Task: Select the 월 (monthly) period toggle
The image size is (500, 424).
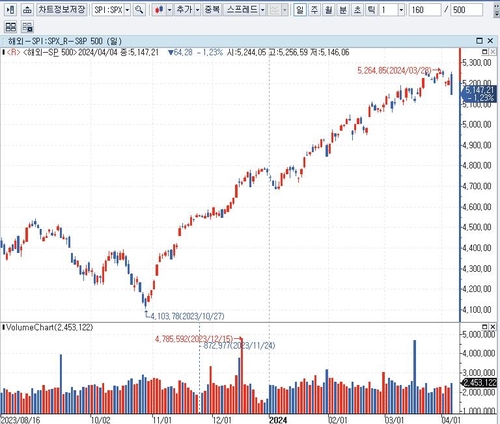Action: point(329,10)
